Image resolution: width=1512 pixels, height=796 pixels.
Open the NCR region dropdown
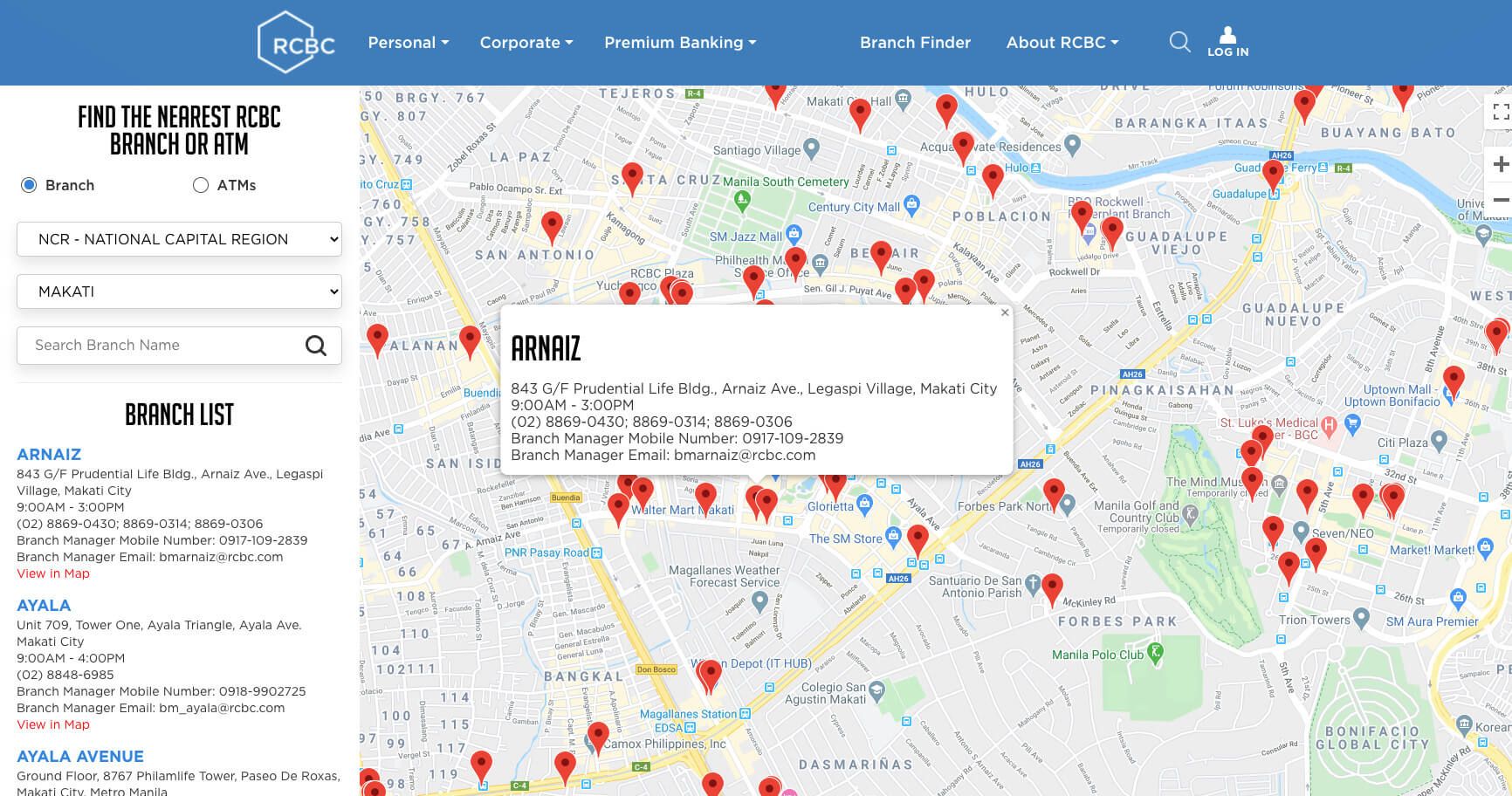tap(179, 239)
